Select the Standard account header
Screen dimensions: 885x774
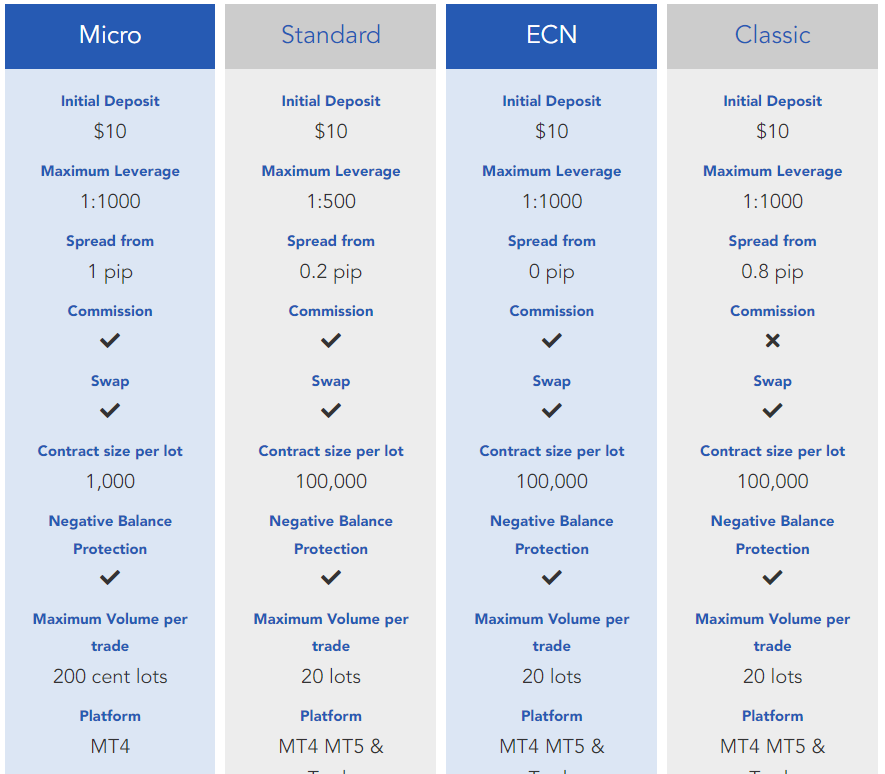(331, 35)
